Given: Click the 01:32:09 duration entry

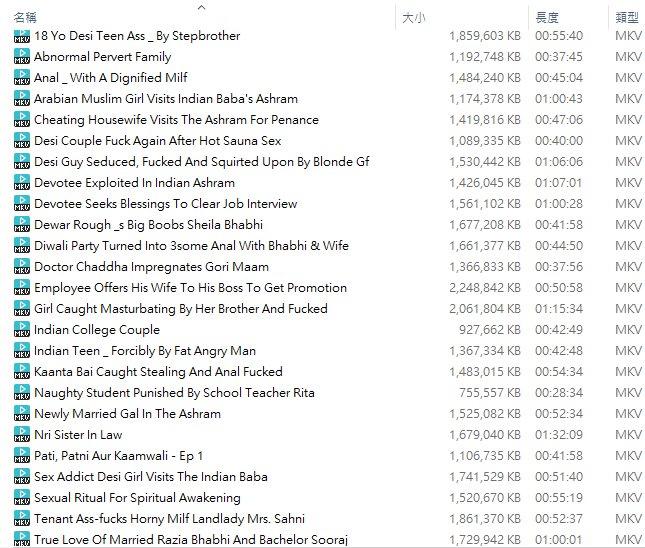Looking at the screenshot, I should [559, 434].
